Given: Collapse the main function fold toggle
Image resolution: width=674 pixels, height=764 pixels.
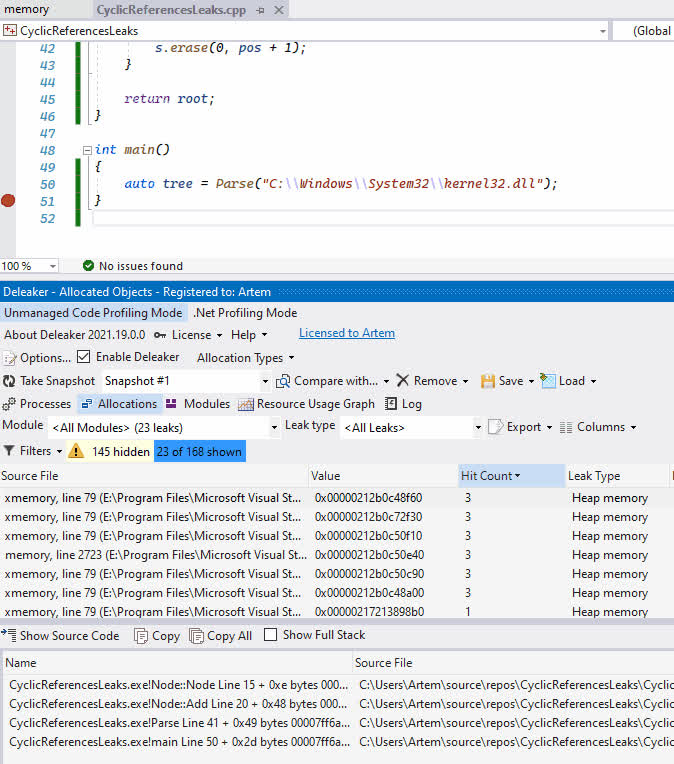Looking at the screenshot, I should tap(87, 150).
